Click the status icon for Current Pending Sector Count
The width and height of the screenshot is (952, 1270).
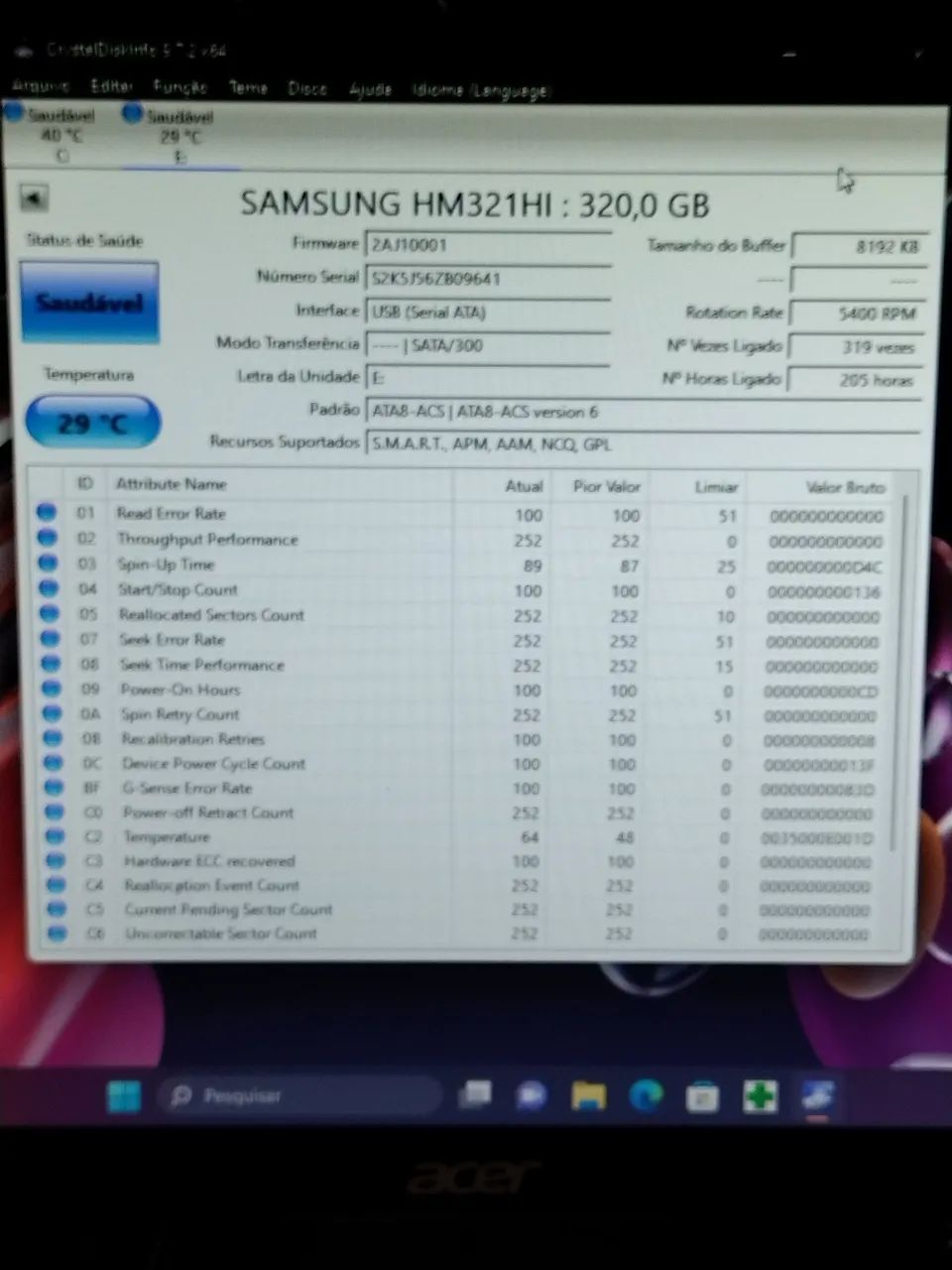(58, 909)
